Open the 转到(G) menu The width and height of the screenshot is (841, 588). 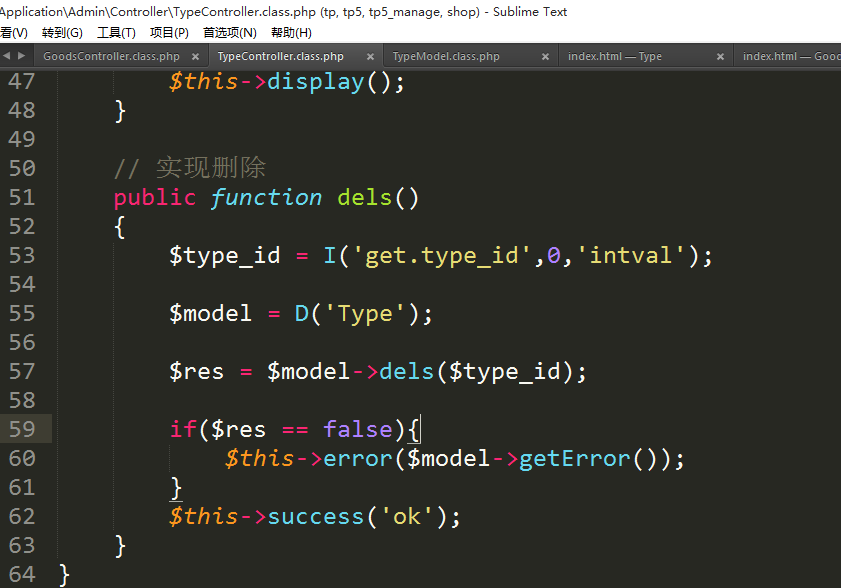(62, 33)
